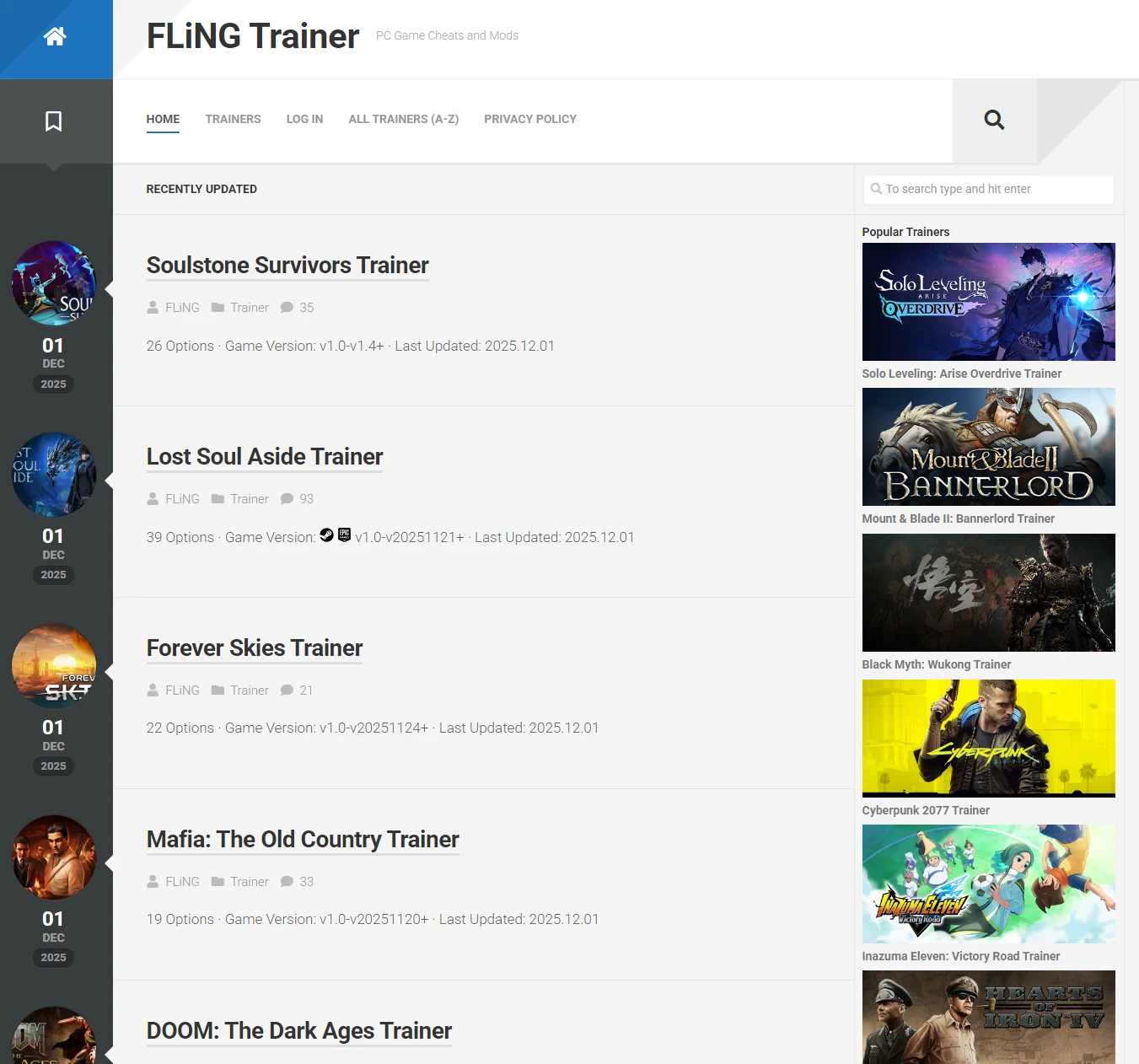Image resolution: width=1139 pixels, height=1064 pixels.
Task: Open All Trainers (A-Z) menu item
Action: pos(403,119)
